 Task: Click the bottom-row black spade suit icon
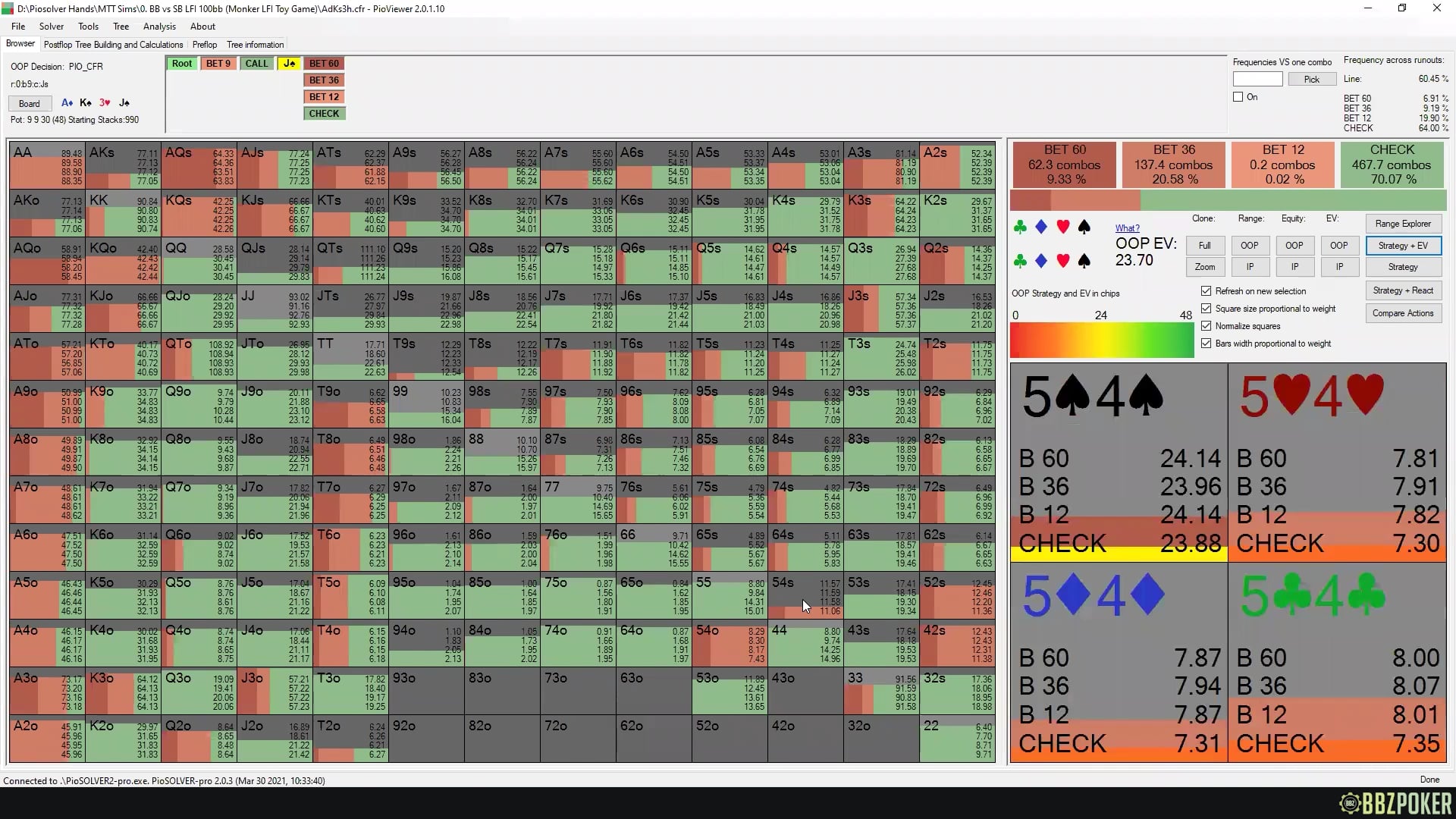pos(1084,261)
